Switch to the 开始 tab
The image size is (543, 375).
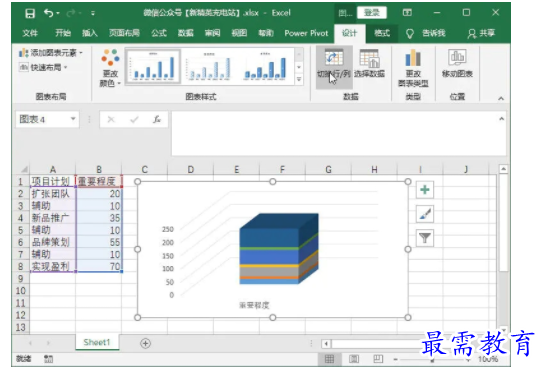click(x=63, y=33)
